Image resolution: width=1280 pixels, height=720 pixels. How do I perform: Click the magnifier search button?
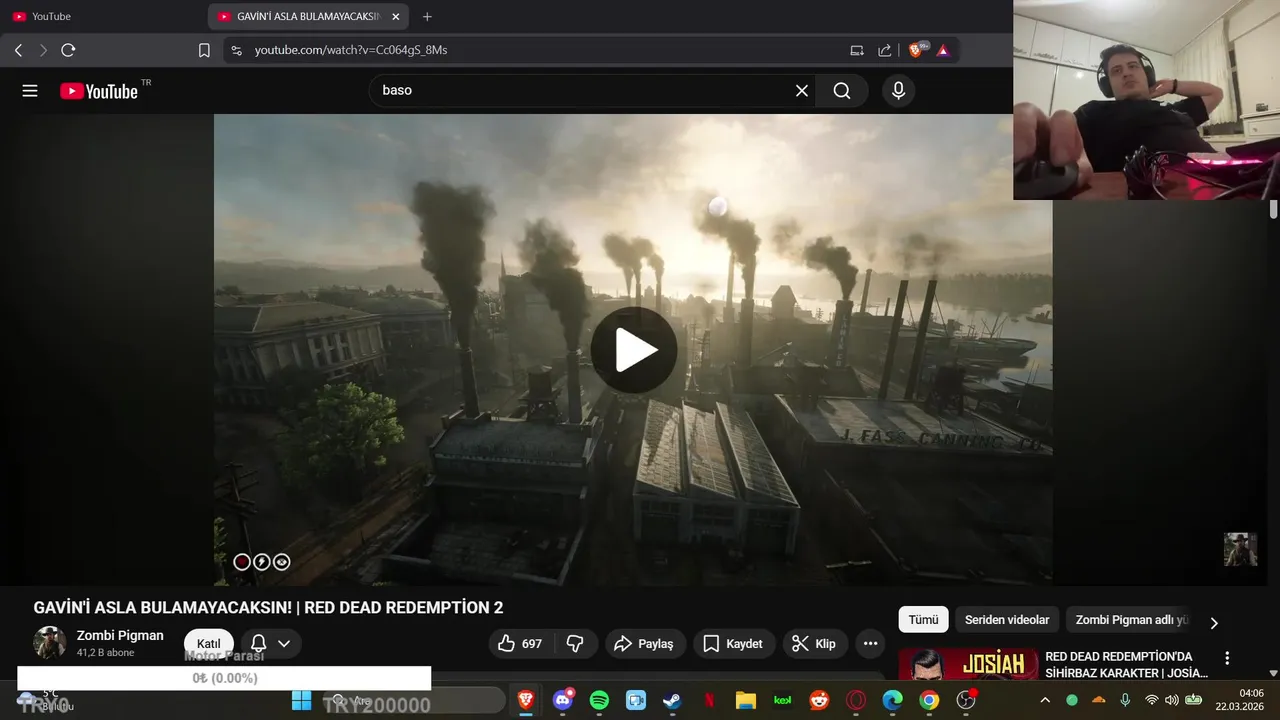[x=842, y=91]
